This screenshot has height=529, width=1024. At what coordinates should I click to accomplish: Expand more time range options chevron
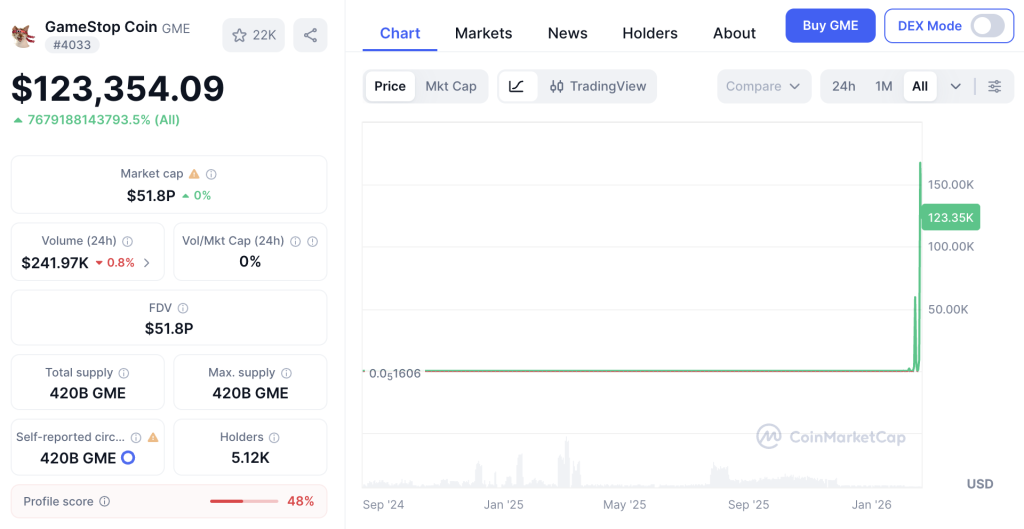click(x=955, y=86)
